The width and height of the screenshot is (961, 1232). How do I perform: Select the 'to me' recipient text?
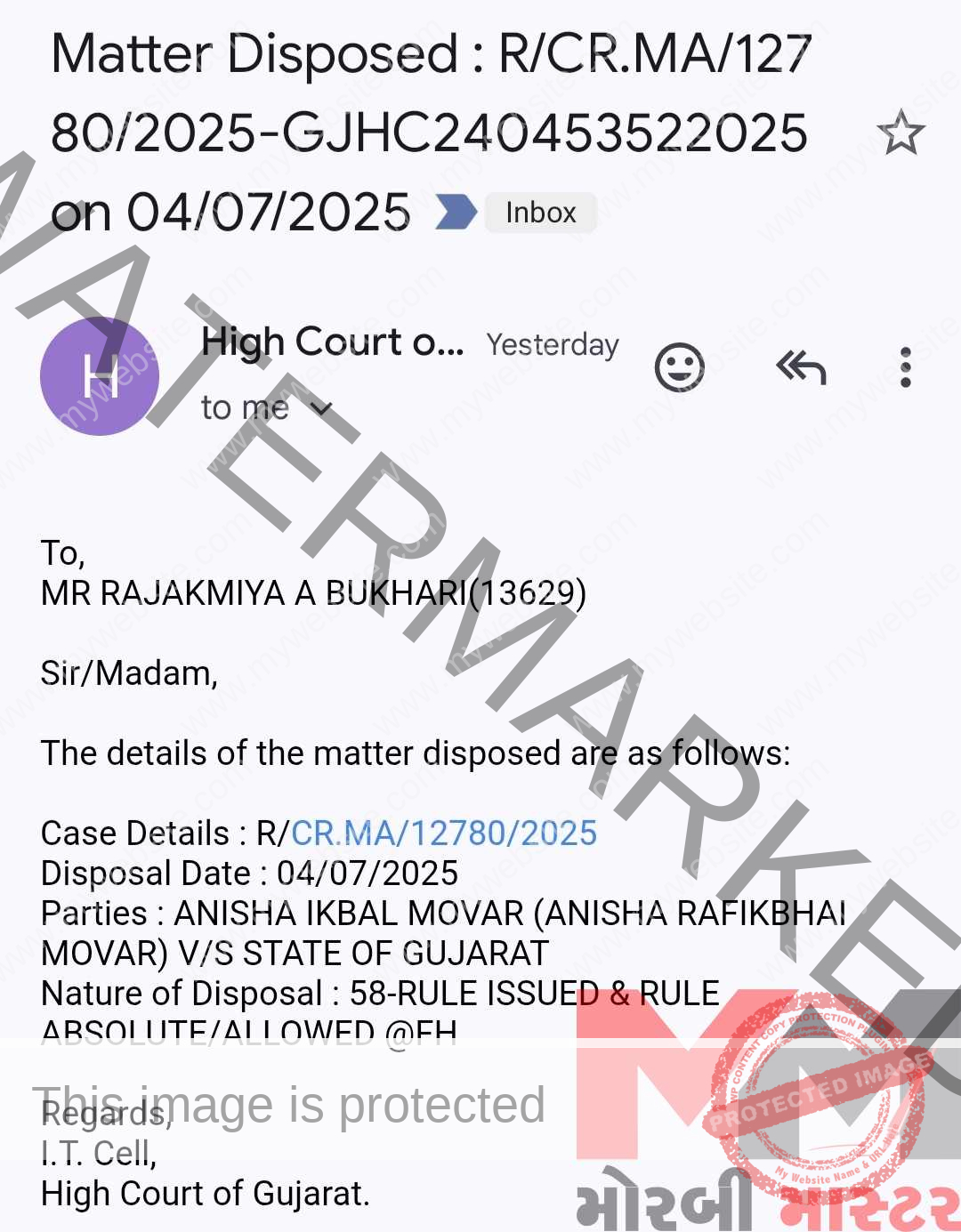click(245, 407)
